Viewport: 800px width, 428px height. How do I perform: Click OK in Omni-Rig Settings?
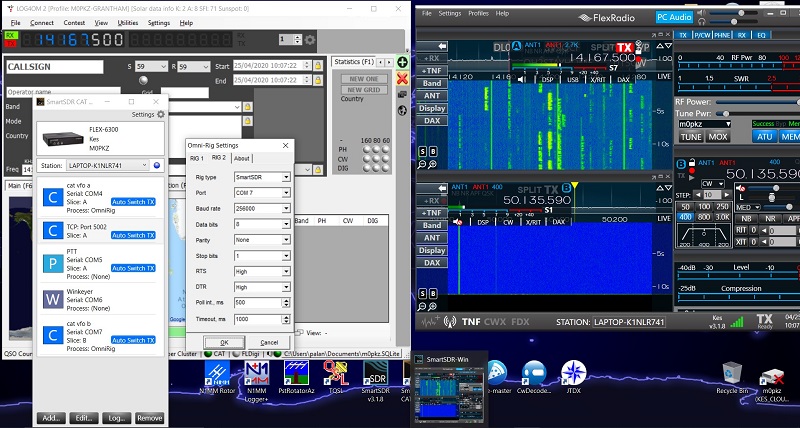[224, 342]
